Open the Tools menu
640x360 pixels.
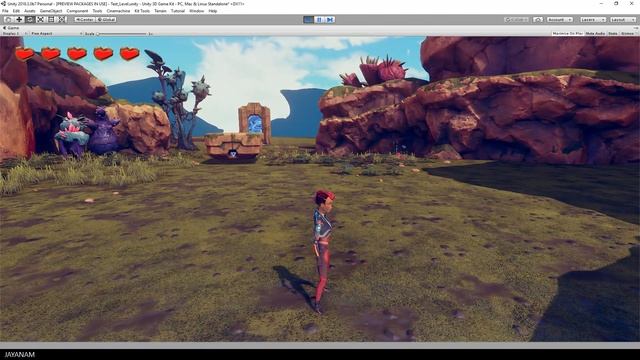[97, 11]
